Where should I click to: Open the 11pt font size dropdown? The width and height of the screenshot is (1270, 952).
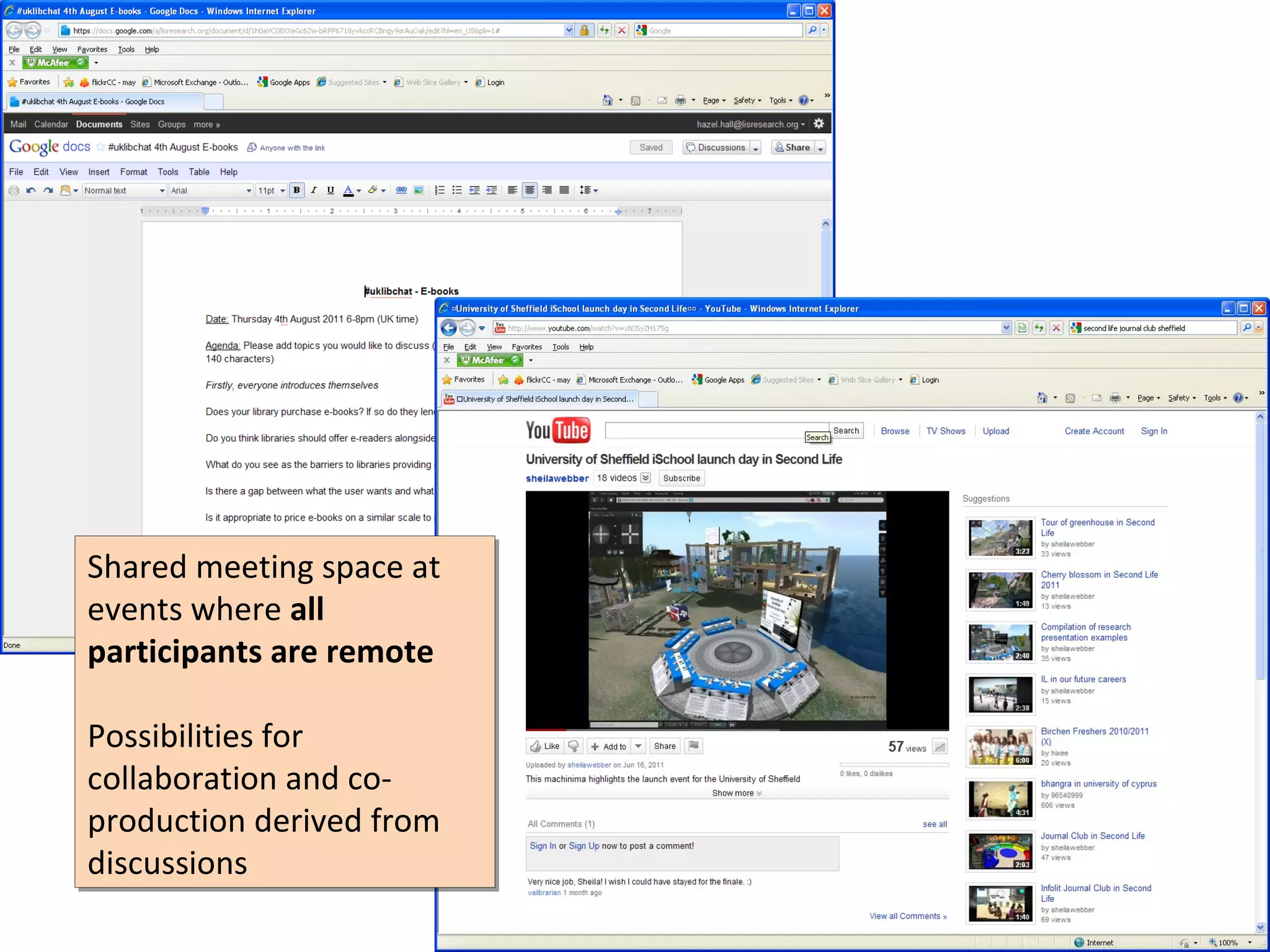[272, 190]
